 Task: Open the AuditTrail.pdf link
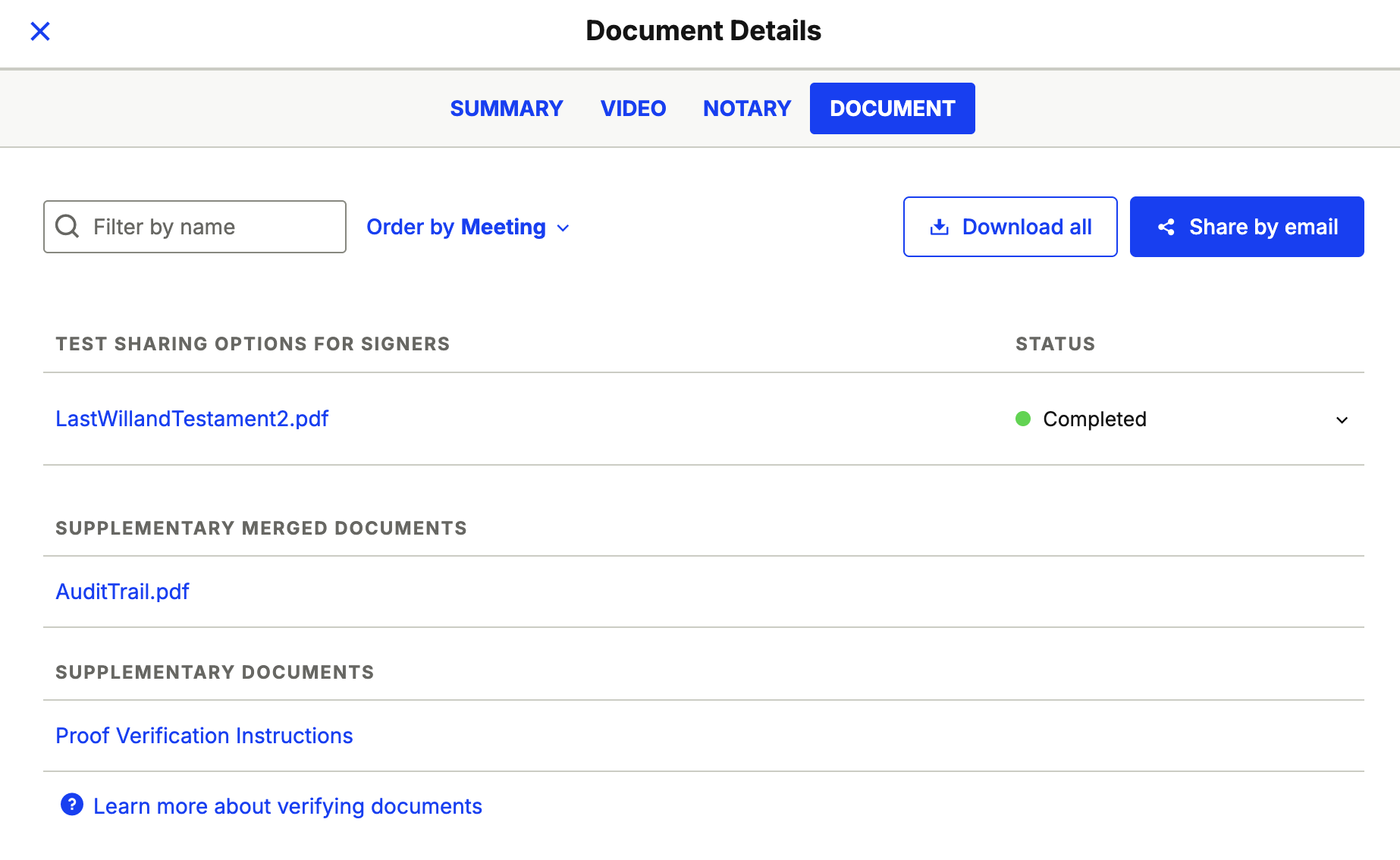[122, 592]
